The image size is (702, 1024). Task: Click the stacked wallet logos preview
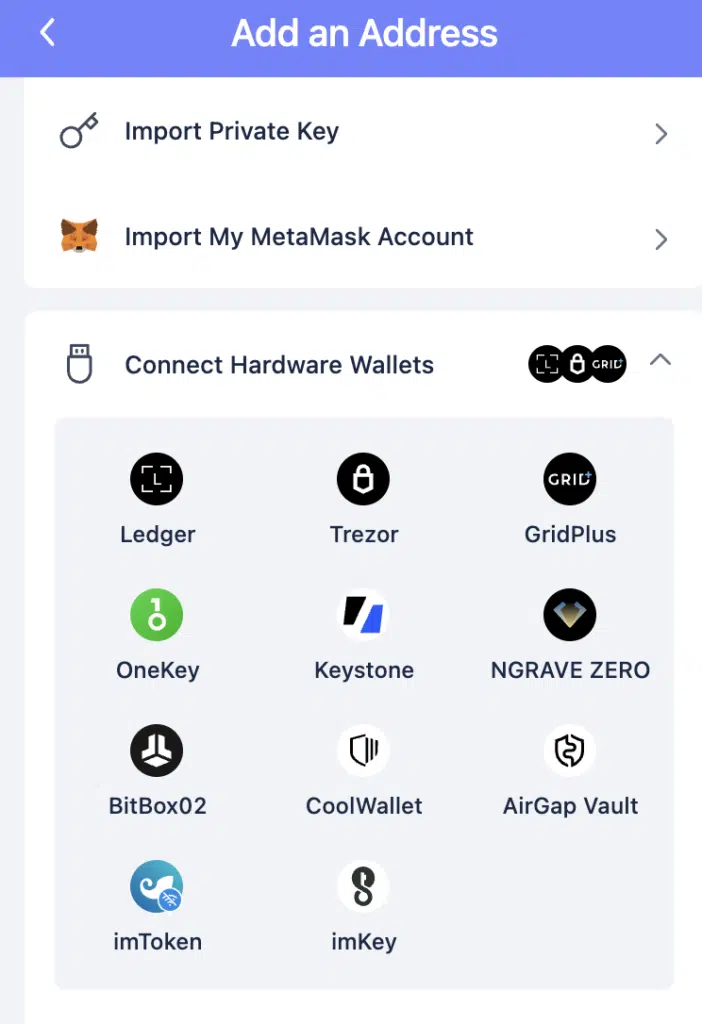(577, 365)
